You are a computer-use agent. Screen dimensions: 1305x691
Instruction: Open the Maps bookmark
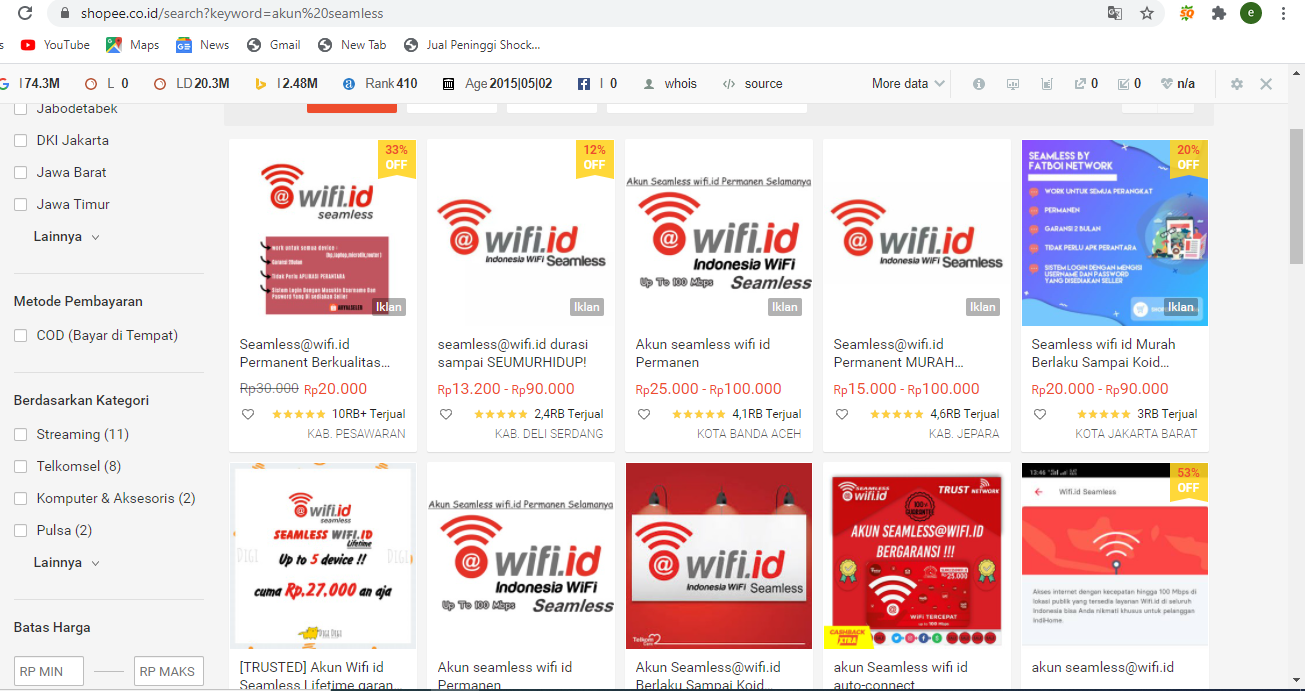point(133,45)
